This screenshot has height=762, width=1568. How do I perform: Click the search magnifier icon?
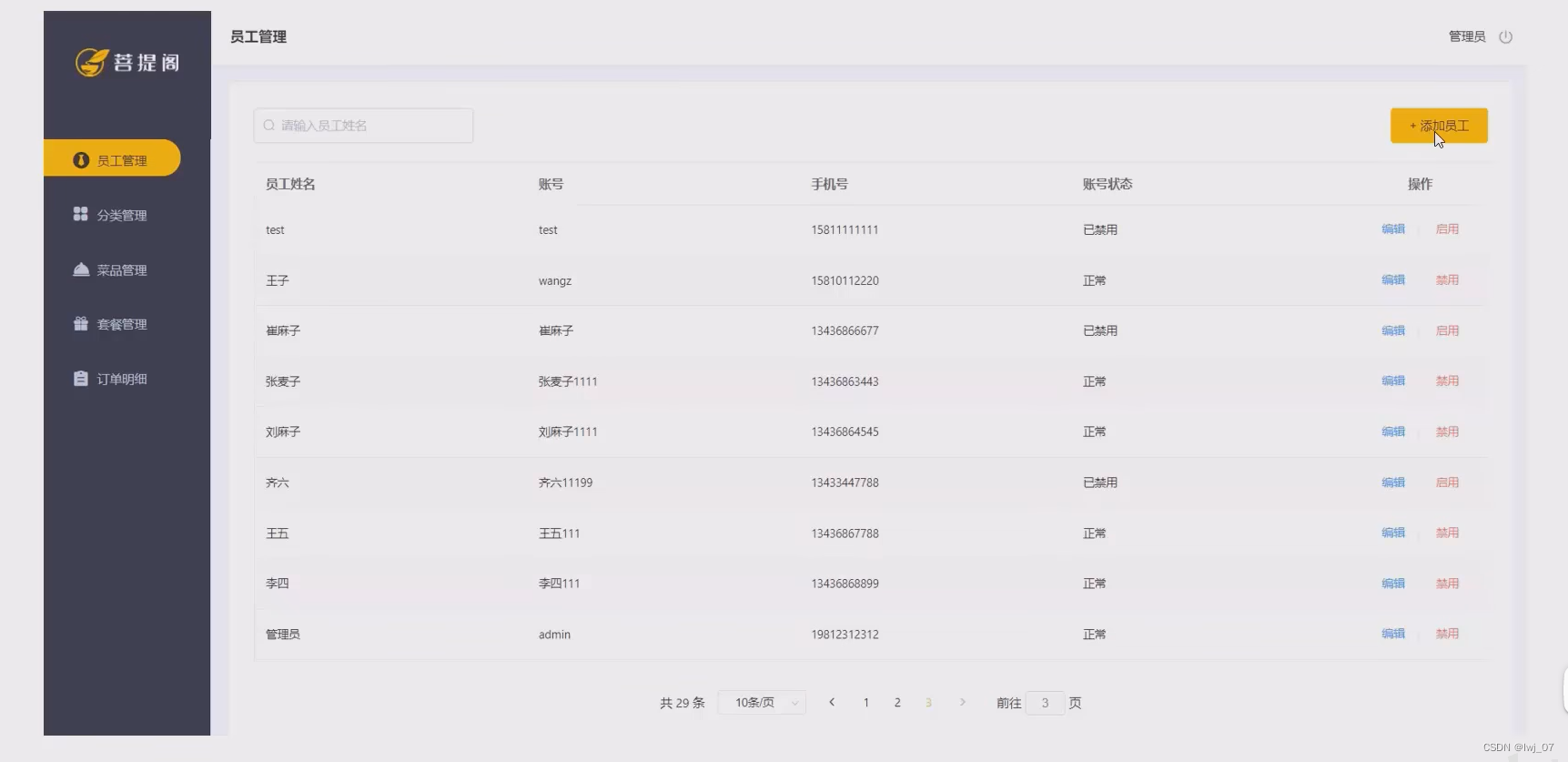[269, 126]
